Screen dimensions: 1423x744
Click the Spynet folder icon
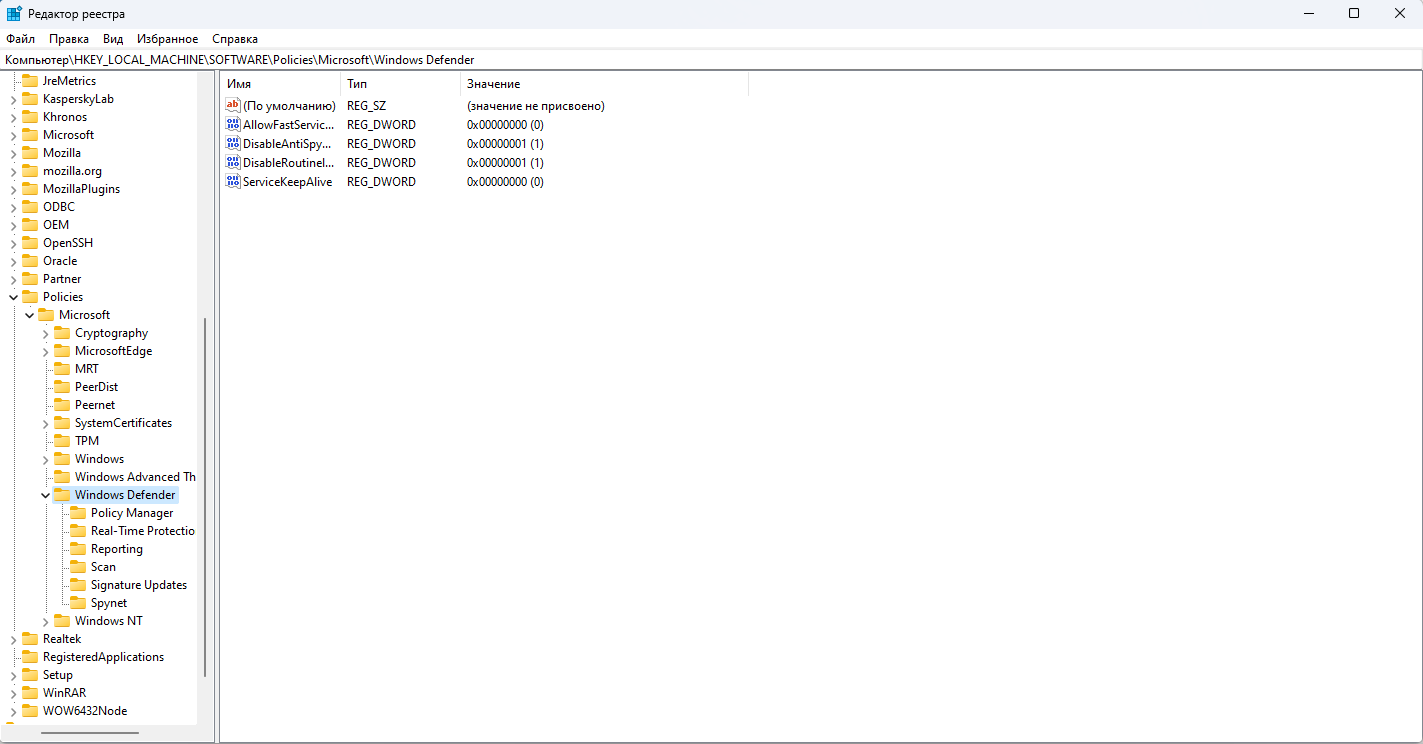77,602
